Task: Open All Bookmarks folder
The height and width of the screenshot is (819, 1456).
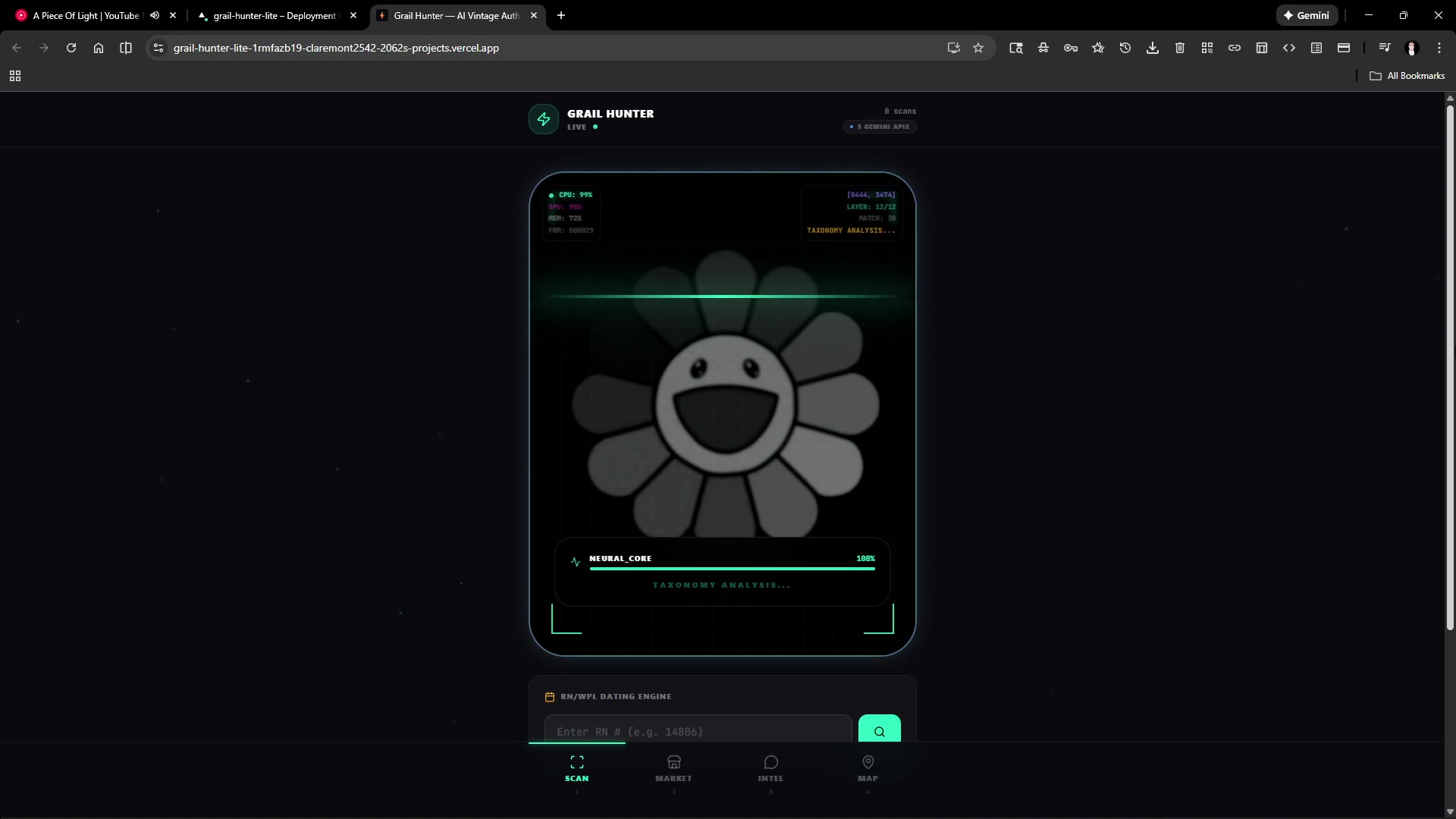Action: [x=1407, y=76]
